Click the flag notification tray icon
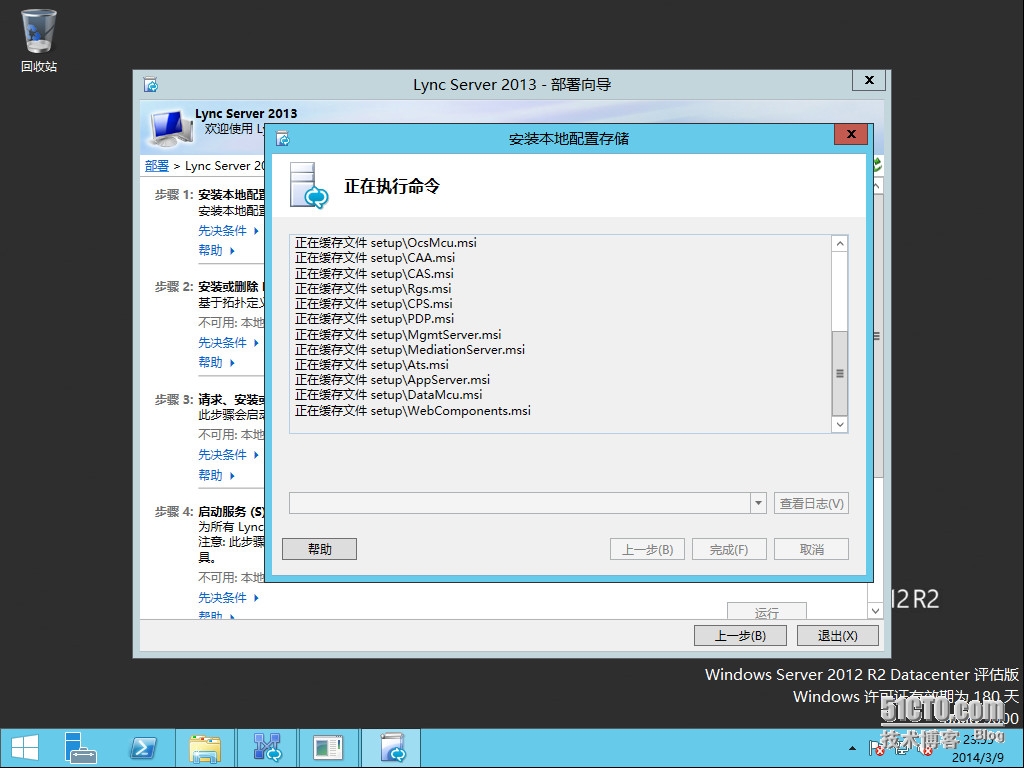Viewport: 1024px width, 768px height. (876, 748)
